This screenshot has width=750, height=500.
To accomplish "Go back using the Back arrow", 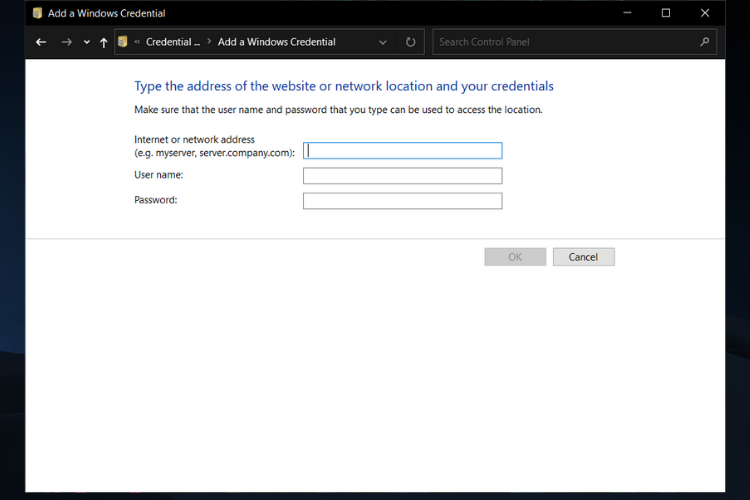I will click(x=41, y=42).
